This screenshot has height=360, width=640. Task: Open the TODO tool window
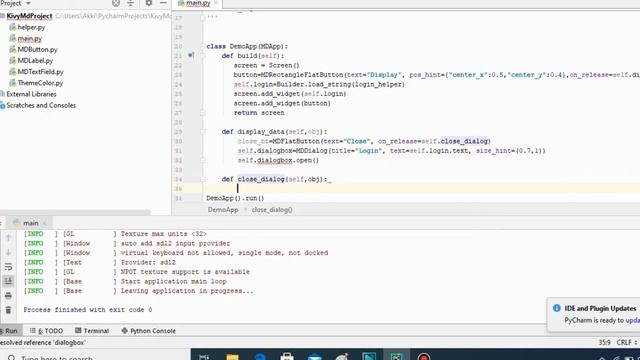[x=46, y=331]
